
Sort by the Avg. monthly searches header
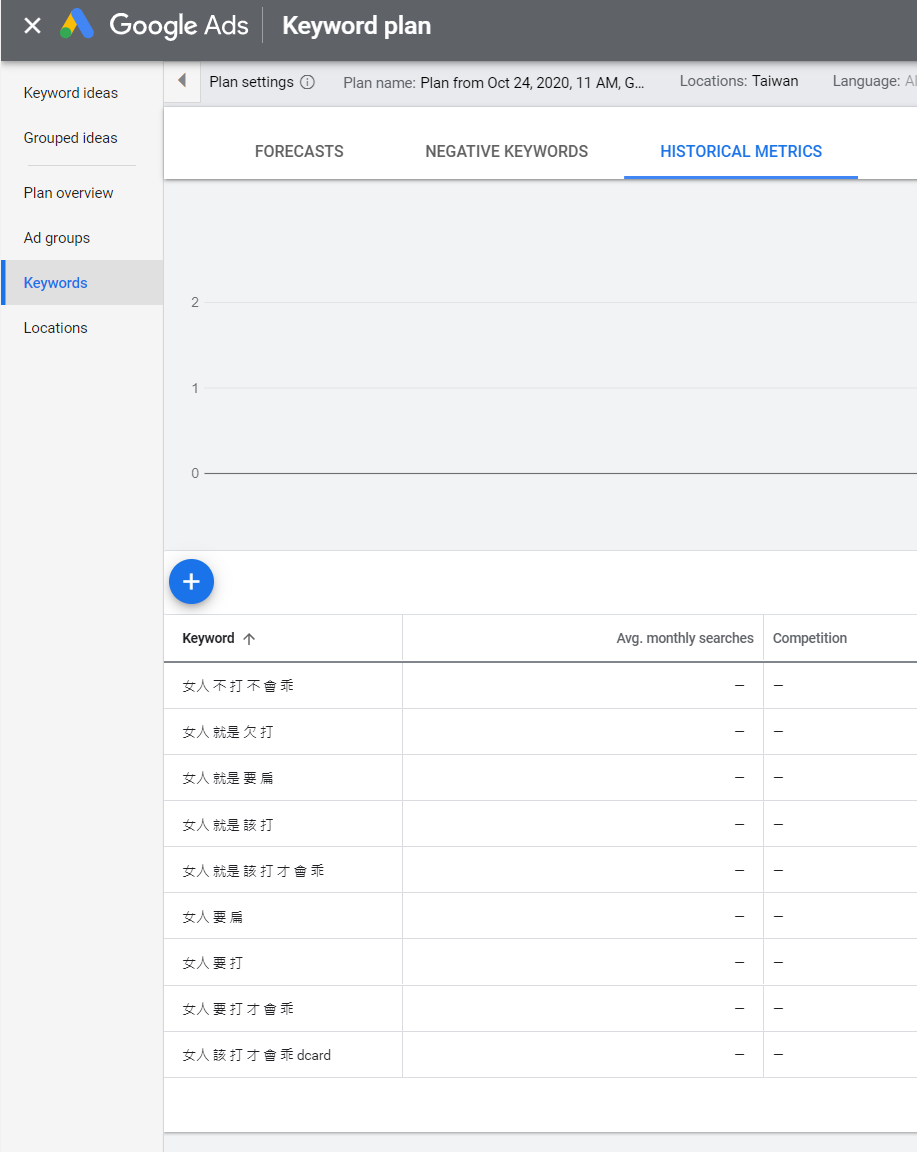coord(684,639)
